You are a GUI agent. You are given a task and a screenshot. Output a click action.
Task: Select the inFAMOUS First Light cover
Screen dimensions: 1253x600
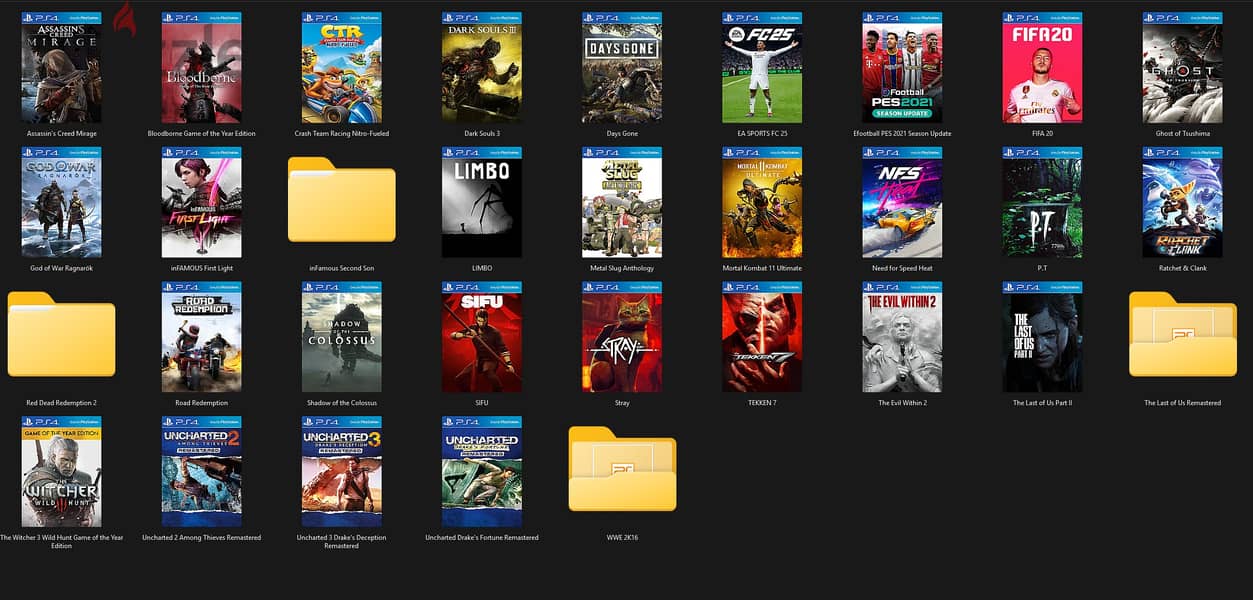pos(201,202)
